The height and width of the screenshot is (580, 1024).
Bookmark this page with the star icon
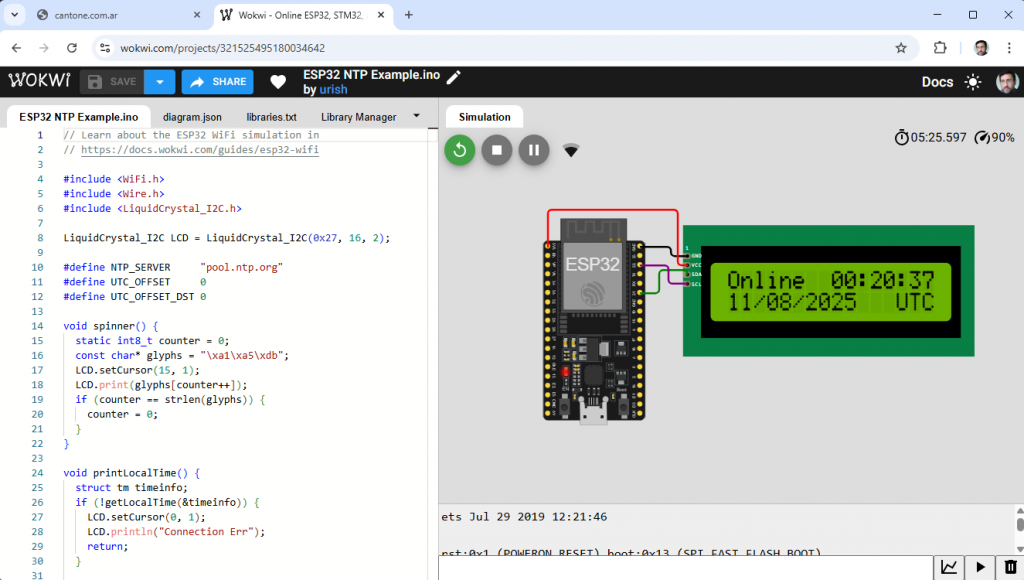901,48
